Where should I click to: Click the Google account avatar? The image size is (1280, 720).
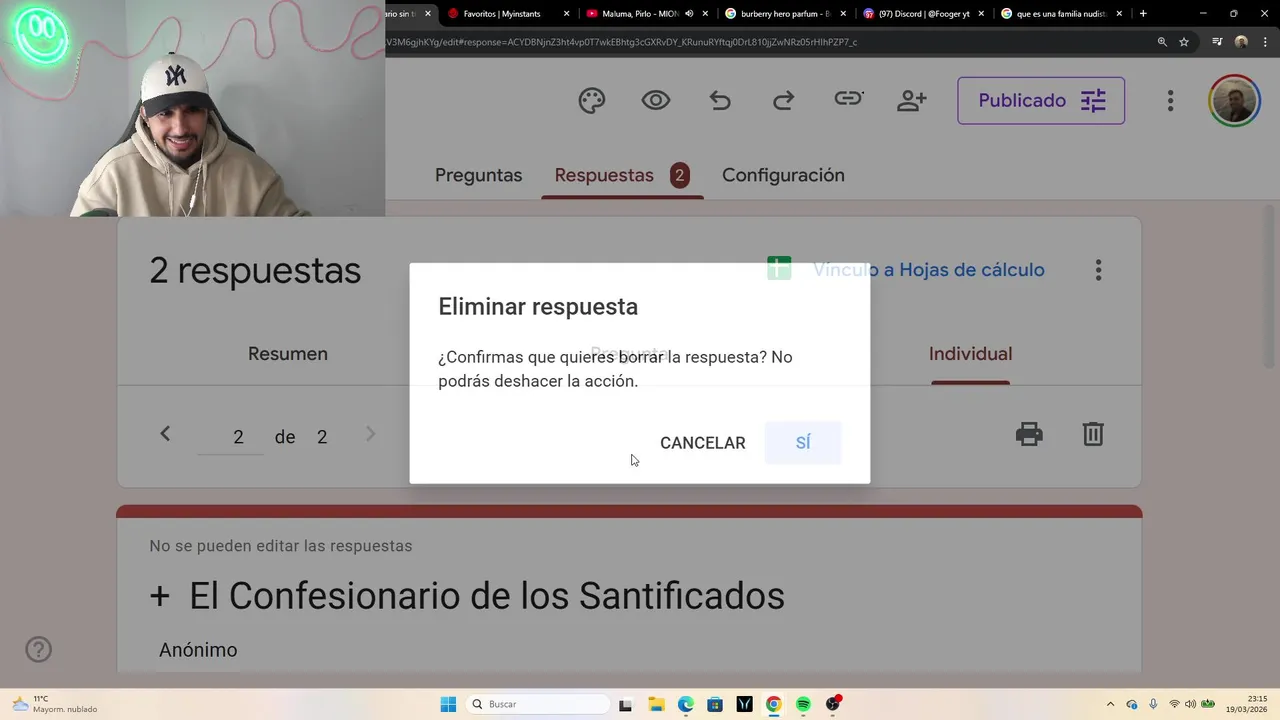[x=1234, y=100]
